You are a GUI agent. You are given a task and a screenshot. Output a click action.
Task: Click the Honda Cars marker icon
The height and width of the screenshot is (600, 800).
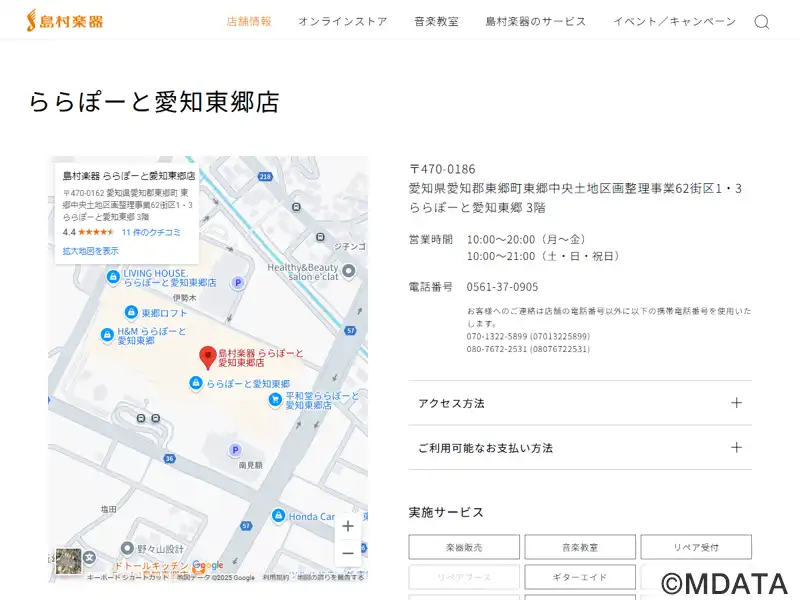point(278,515)
